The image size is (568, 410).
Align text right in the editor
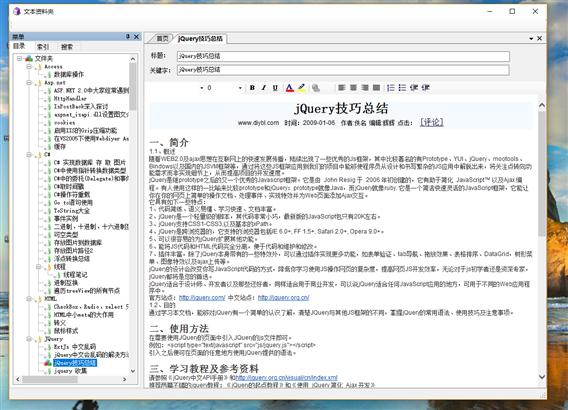[365, 88]
